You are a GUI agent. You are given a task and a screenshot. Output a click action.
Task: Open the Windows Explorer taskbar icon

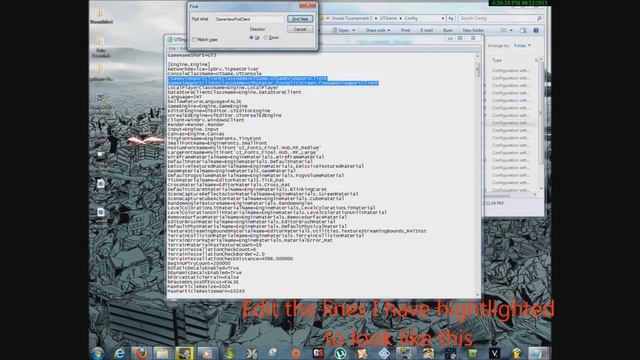[162, 353]
